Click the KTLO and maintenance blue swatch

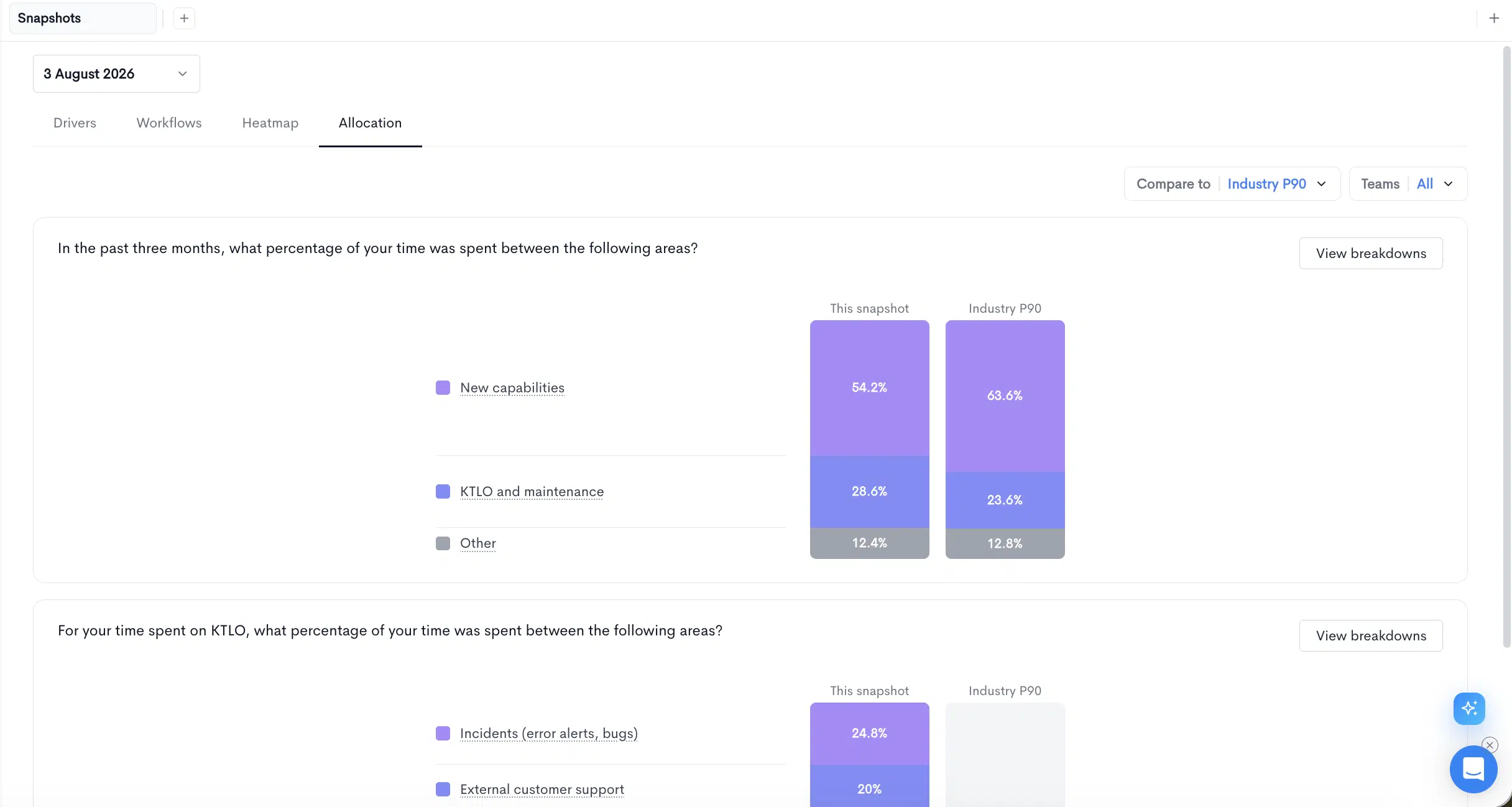[x=443, y=491]
